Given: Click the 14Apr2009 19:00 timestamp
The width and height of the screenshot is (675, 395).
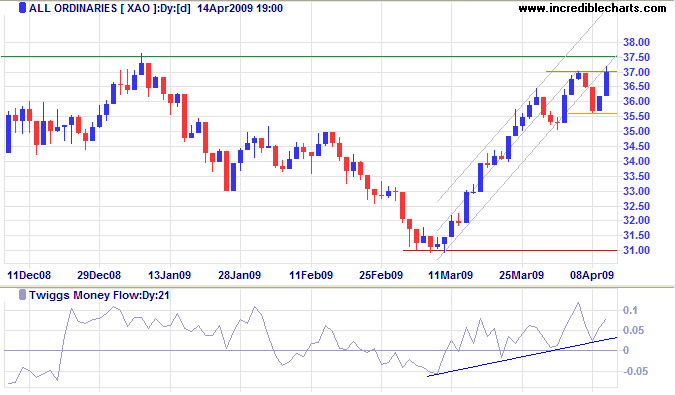Looking at the screenshot, I should click(240, 8).
